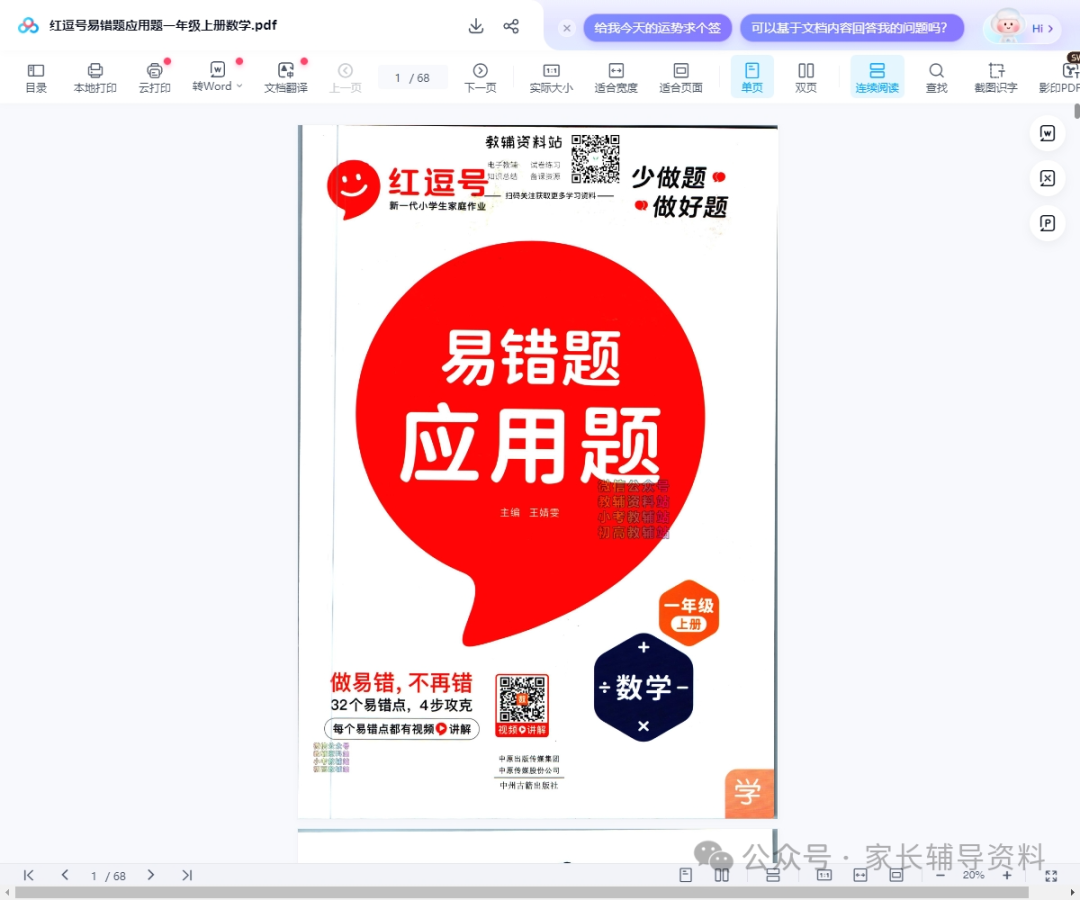This screenshot has height=900, width=1080.
Task: Click the PDF cover page 易错题 应用题
Action: [x=537, y=472]
